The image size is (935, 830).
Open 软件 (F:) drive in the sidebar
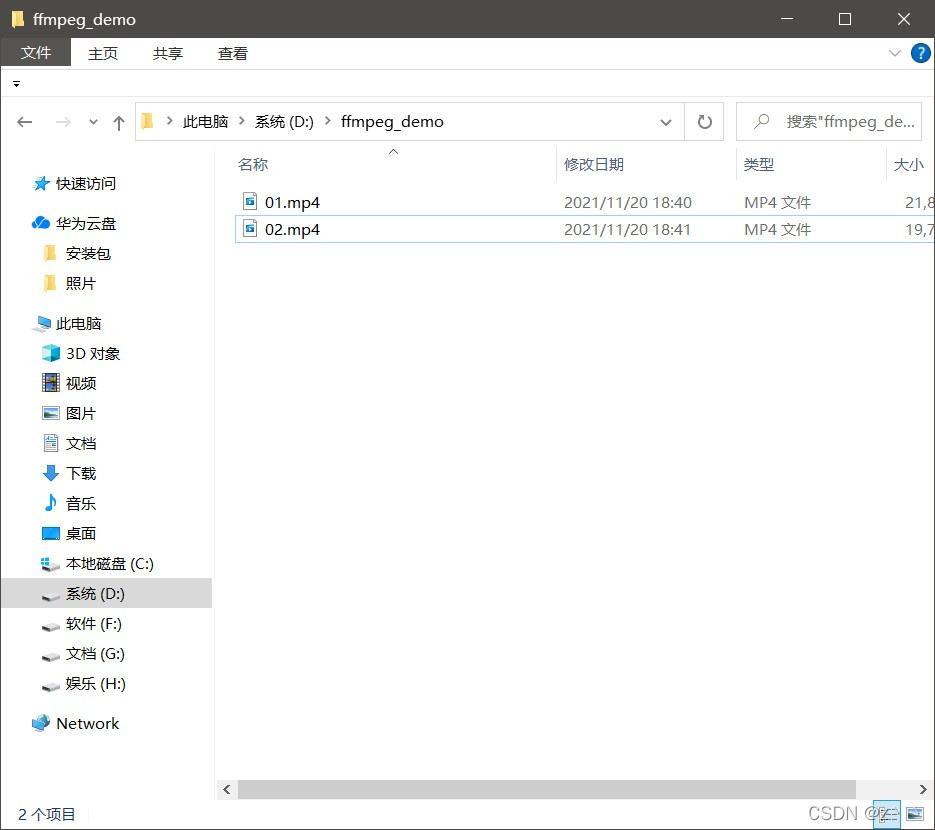coord(94,624)
